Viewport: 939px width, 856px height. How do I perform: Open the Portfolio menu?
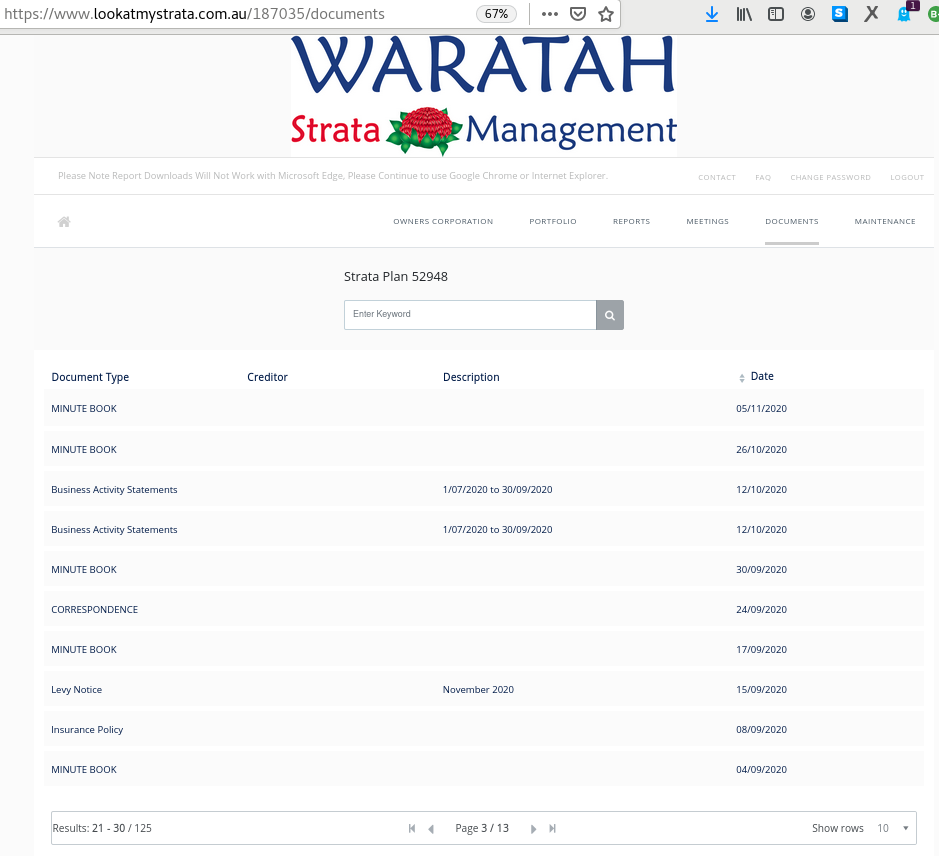click(x=553, y=222)
